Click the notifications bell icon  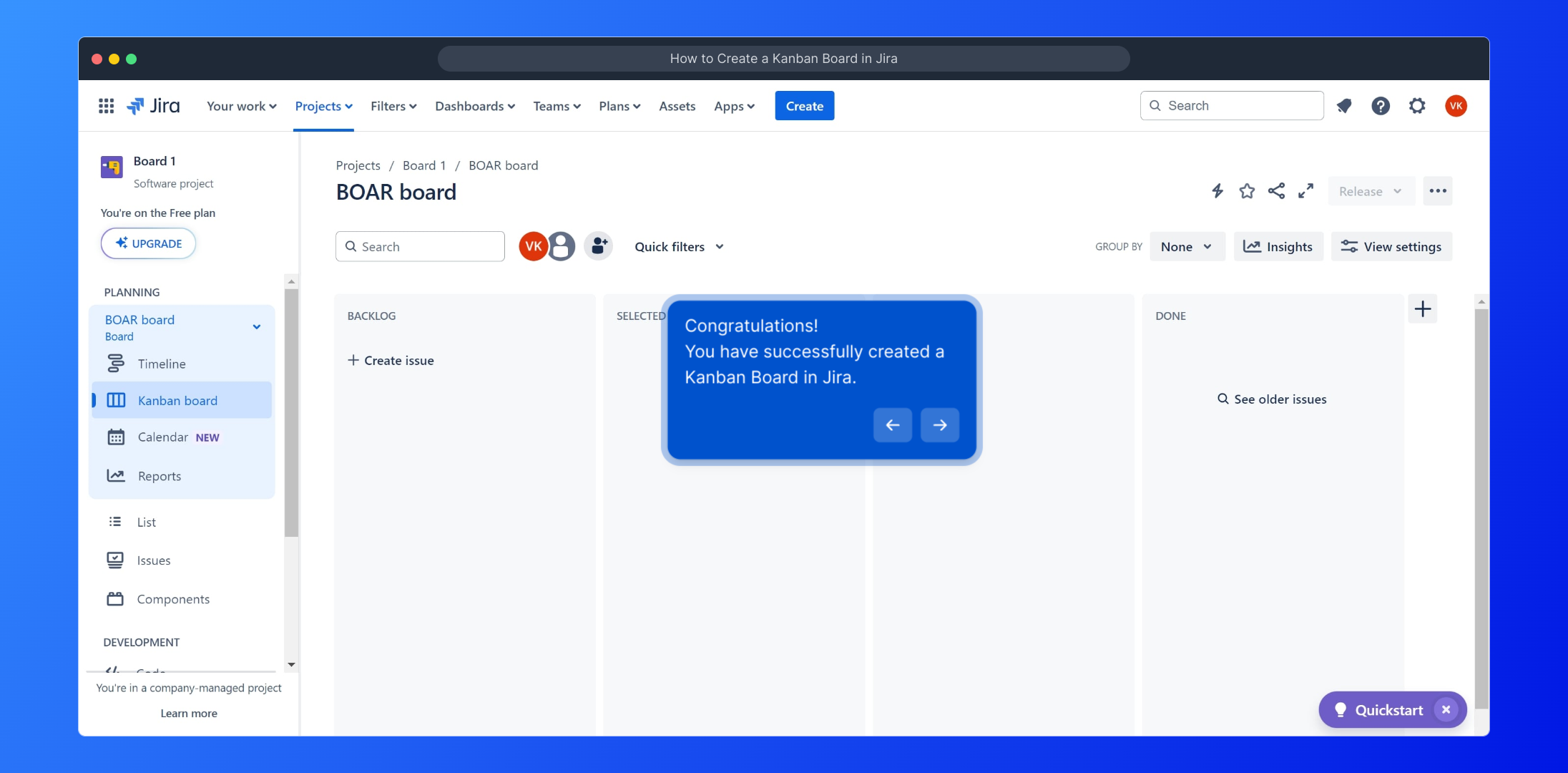click(x=1344, y=106)
